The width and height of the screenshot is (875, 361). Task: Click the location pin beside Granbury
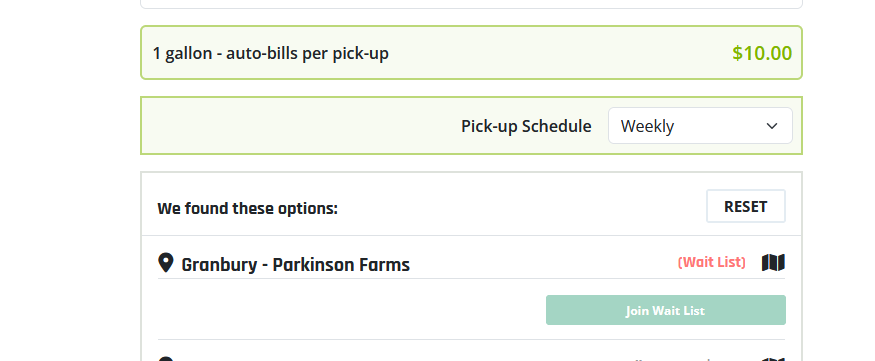click(166, 262)
